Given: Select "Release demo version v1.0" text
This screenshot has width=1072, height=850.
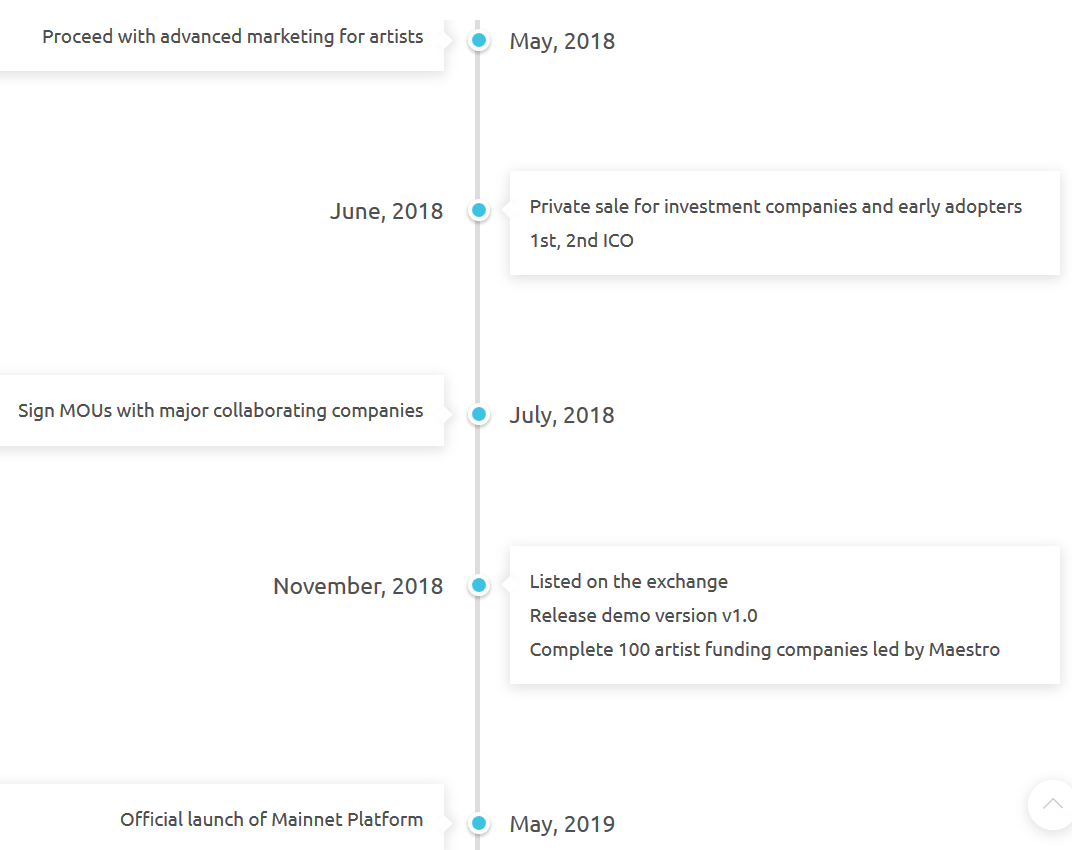Looking at the screenshot, I should (x=643, y=616).
